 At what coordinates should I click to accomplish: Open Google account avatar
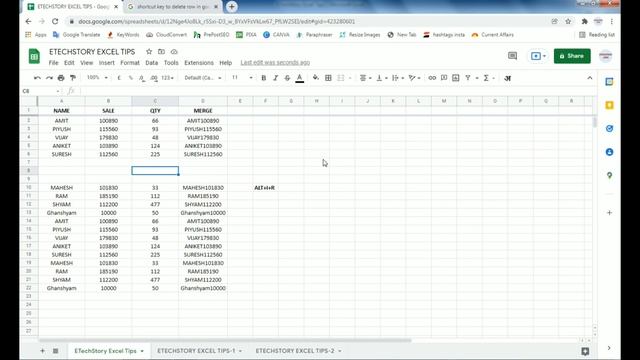606,56
